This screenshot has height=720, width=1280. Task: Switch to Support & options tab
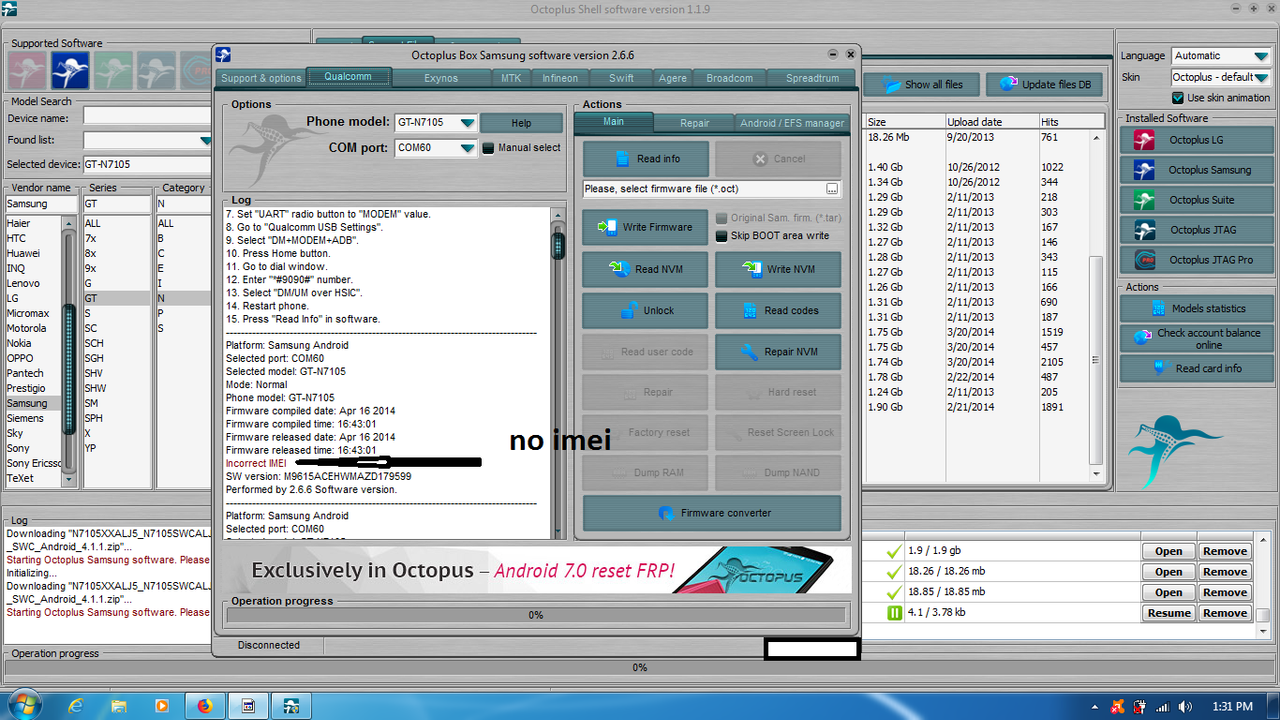261,78
